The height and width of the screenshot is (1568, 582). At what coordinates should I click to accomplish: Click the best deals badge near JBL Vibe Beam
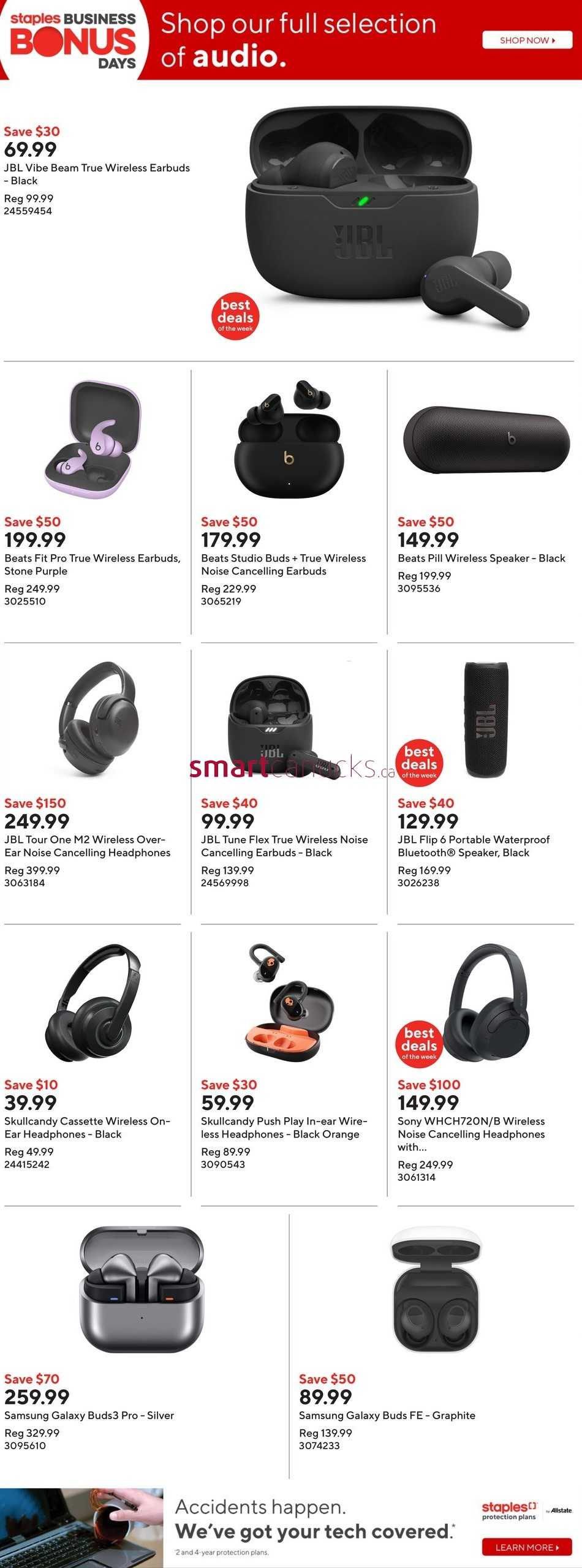[236, 316]
